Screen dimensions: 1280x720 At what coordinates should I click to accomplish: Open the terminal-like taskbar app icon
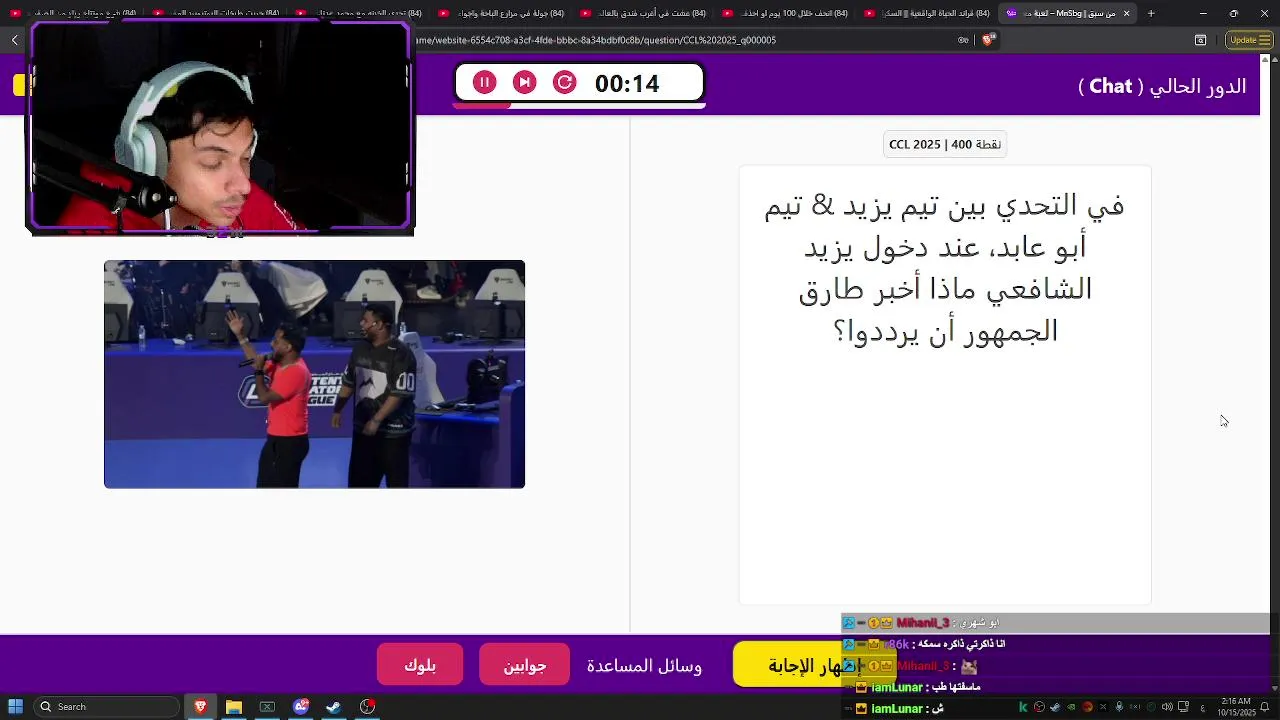pyautogui.click(x=267, y=707)
